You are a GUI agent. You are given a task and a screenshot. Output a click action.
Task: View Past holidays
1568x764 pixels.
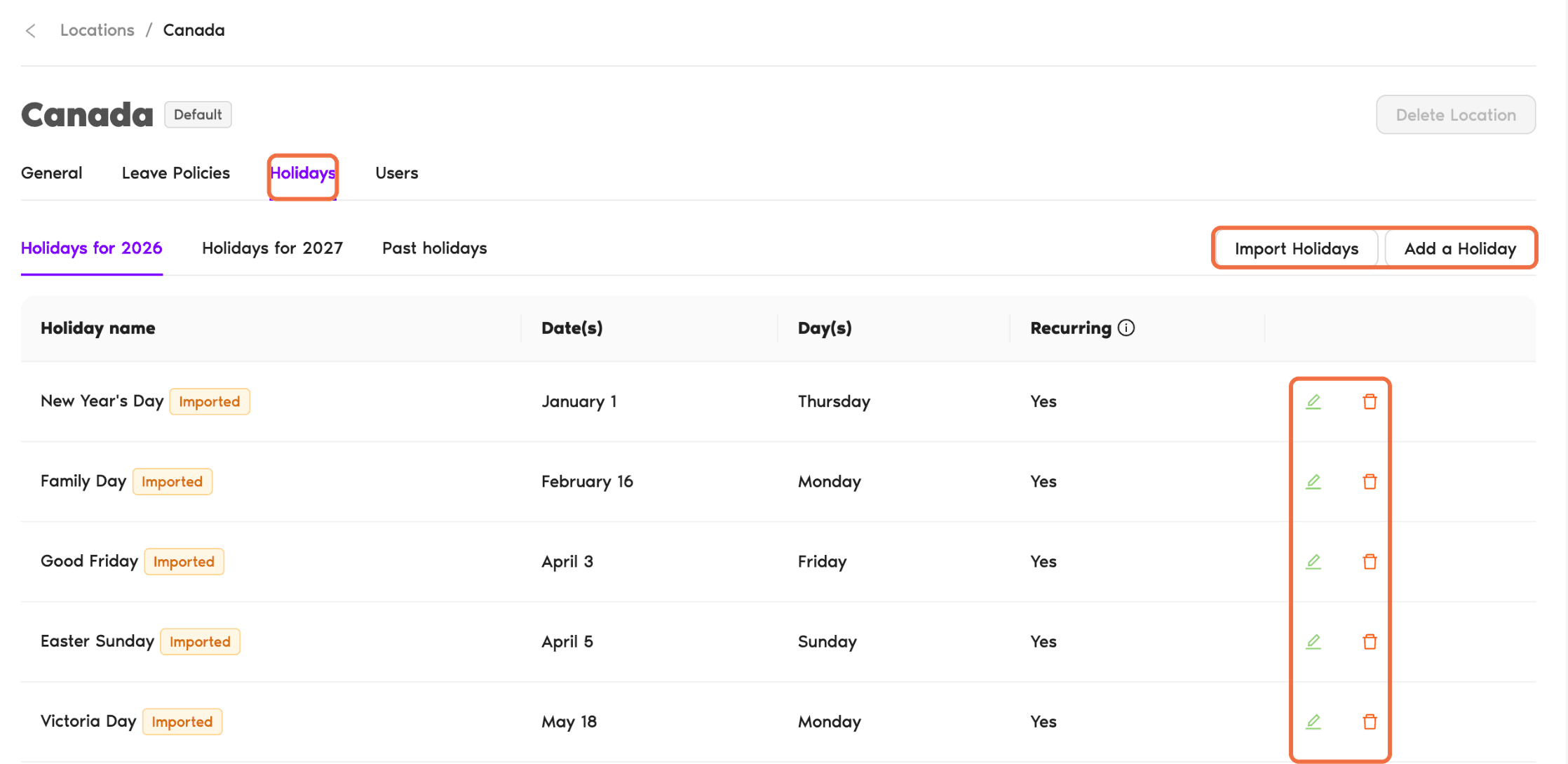coord(434,248)
